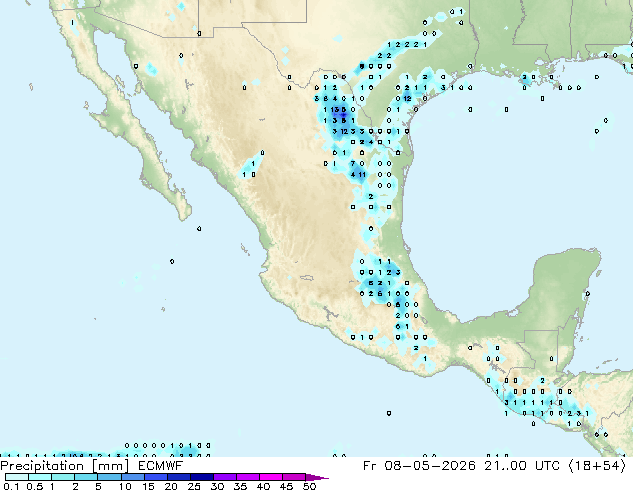Pick the 5–10 mm legend color swatch
This screenshot has height=490, width=634.
(109, 477)
